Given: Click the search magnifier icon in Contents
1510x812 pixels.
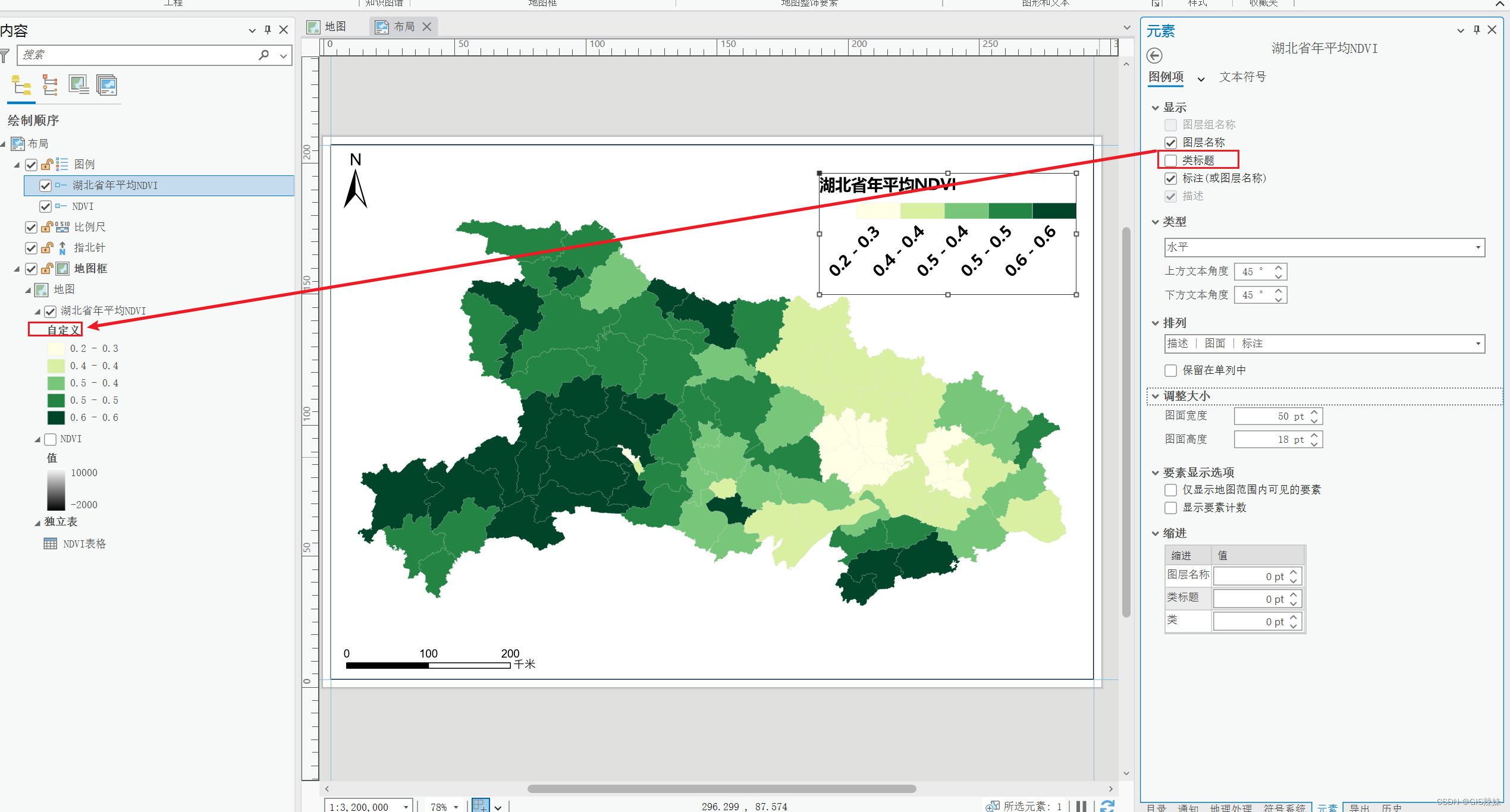Looking at the screenshot, I should [264, 55].
